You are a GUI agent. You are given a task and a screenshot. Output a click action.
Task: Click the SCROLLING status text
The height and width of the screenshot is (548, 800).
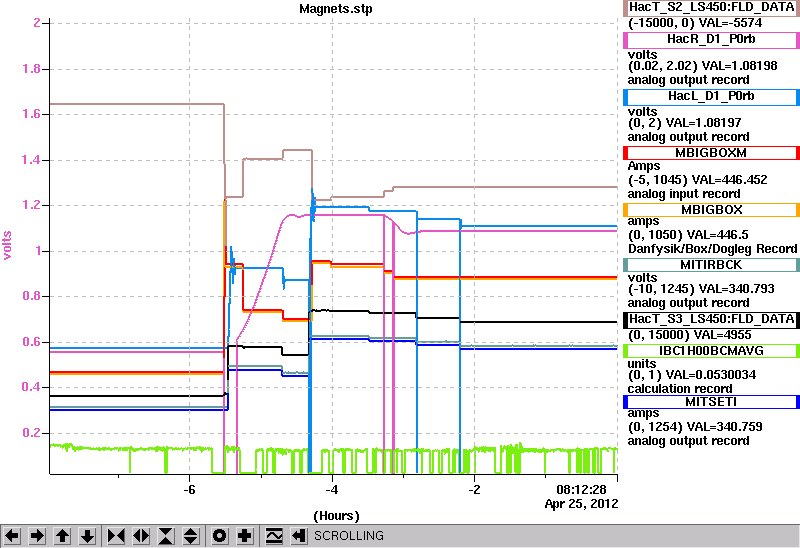348,536
